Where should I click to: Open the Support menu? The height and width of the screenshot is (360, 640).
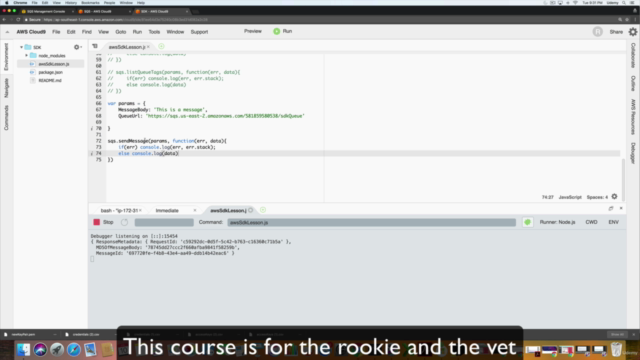coord(199,32)
